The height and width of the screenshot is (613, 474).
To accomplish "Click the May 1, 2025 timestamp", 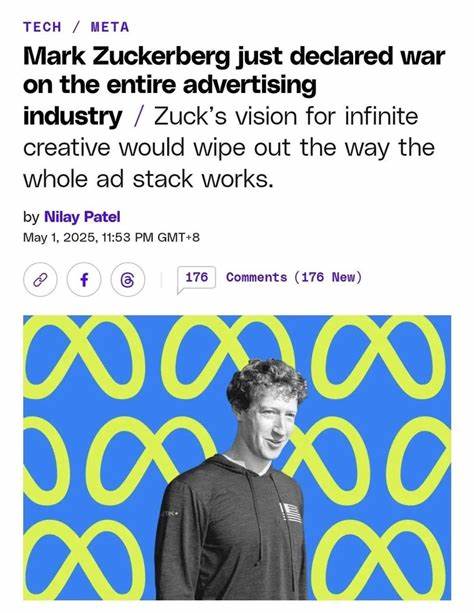I will tap(111, 237).
